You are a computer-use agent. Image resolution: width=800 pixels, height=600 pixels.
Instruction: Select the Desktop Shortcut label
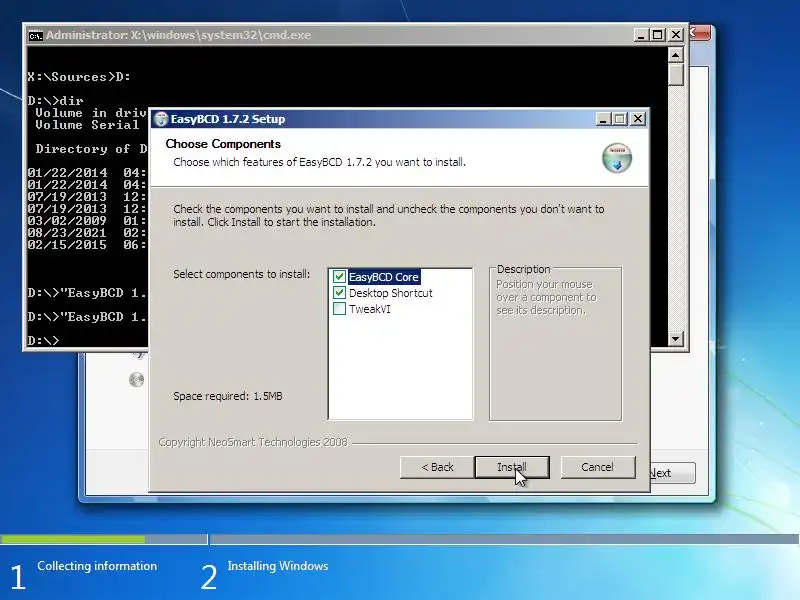391,293
